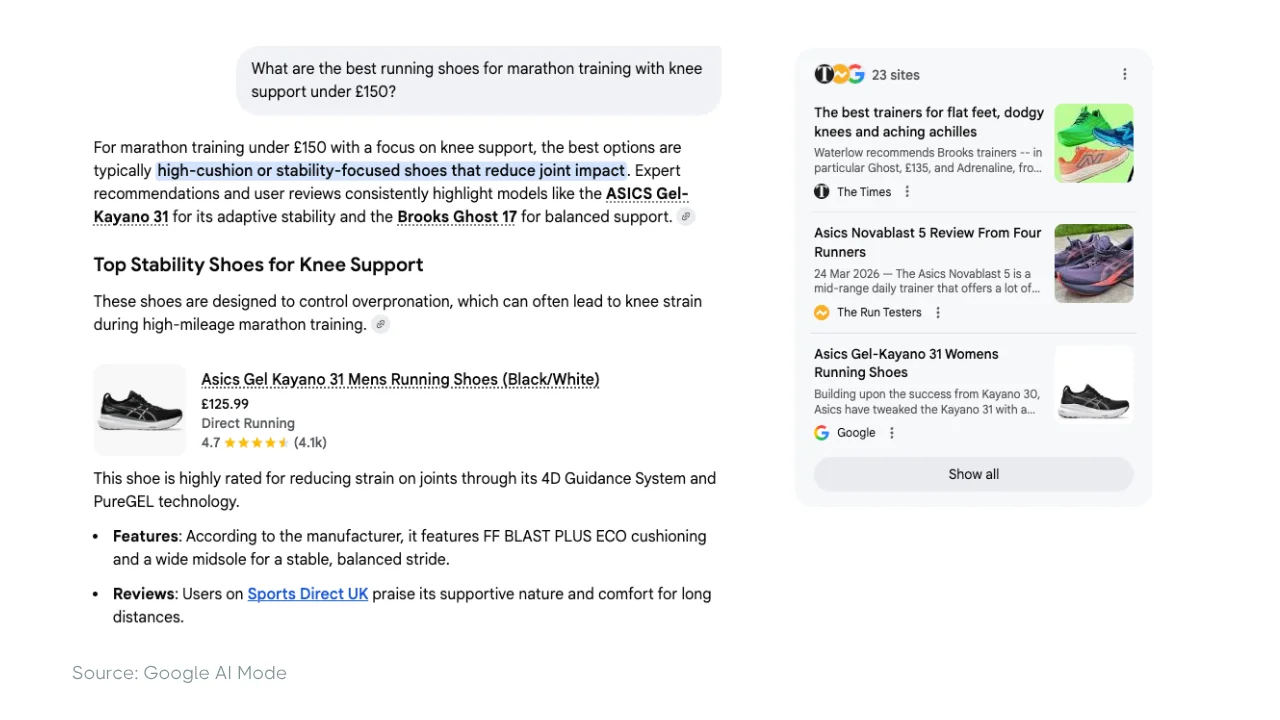Open the Sports Direct UK link
Viewport: 1280px width, 720px height.
pos(307,593)
